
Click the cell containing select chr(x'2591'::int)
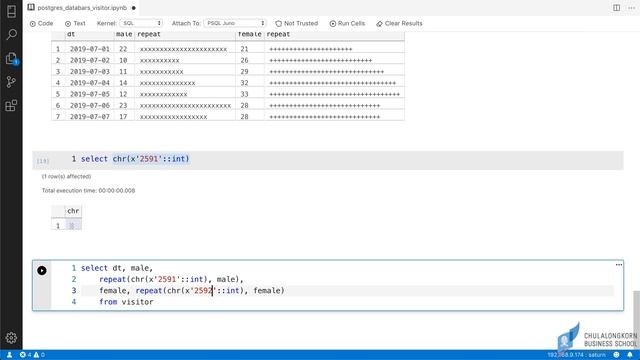(328, 159)
